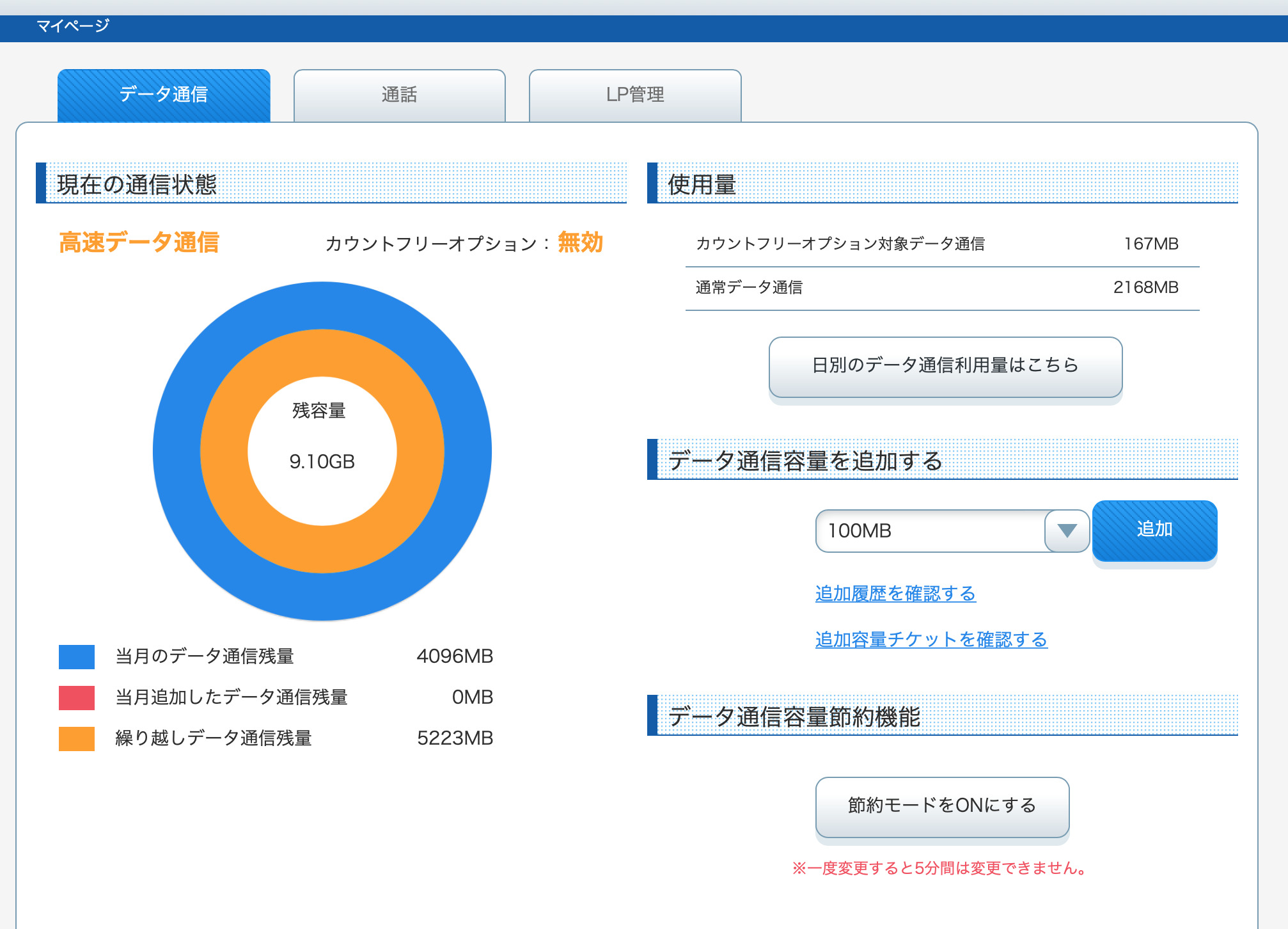The image size is (1288, 929).
Task: Turn on 節約モードをONにする
Action: (x=942, y=806)
